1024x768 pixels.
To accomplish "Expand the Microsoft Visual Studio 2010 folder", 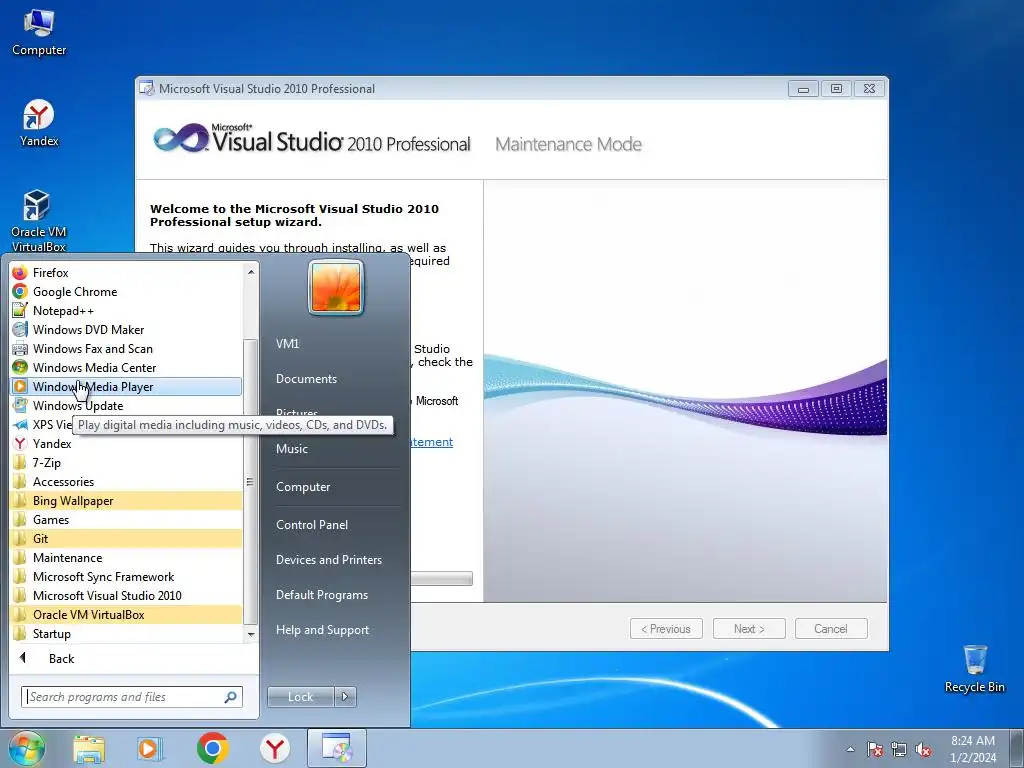I will coord(126,595).
